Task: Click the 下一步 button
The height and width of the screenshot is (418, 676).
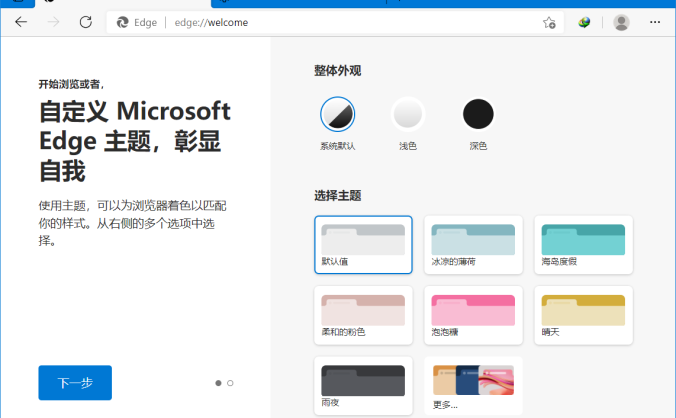Action: pos(75,383)
